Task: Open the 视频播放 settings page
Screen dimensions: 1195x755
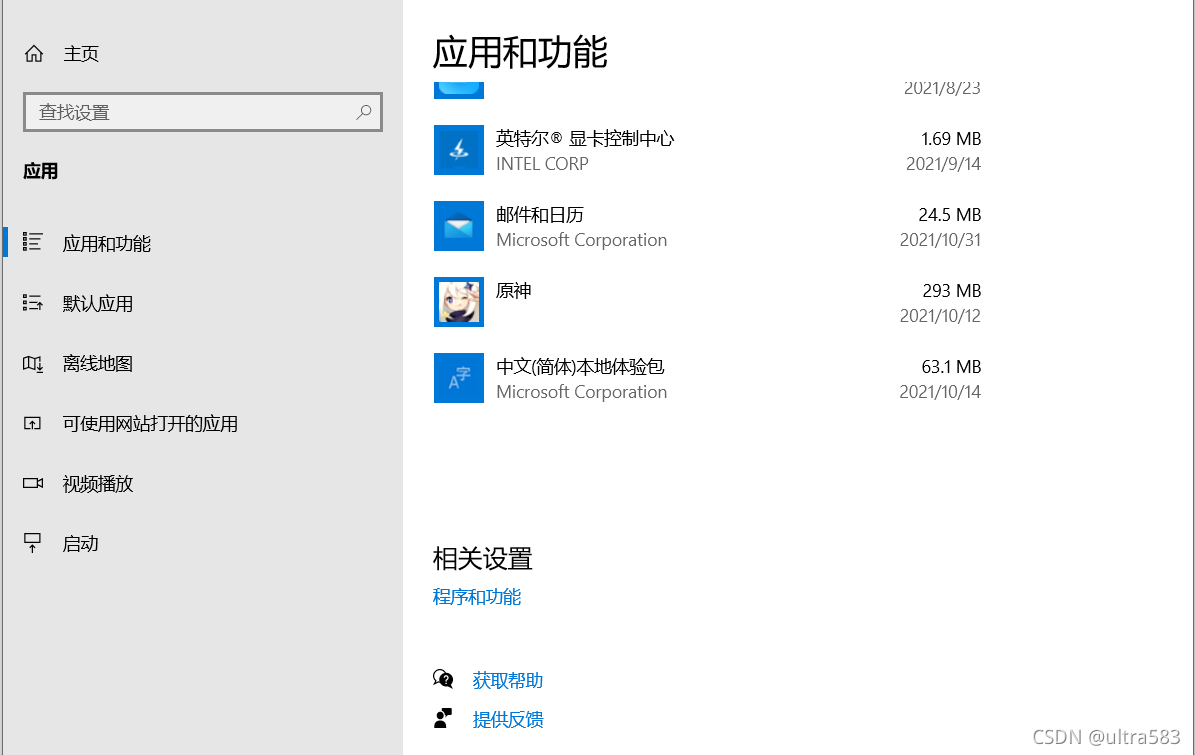Action: click(x=98, y=484)
